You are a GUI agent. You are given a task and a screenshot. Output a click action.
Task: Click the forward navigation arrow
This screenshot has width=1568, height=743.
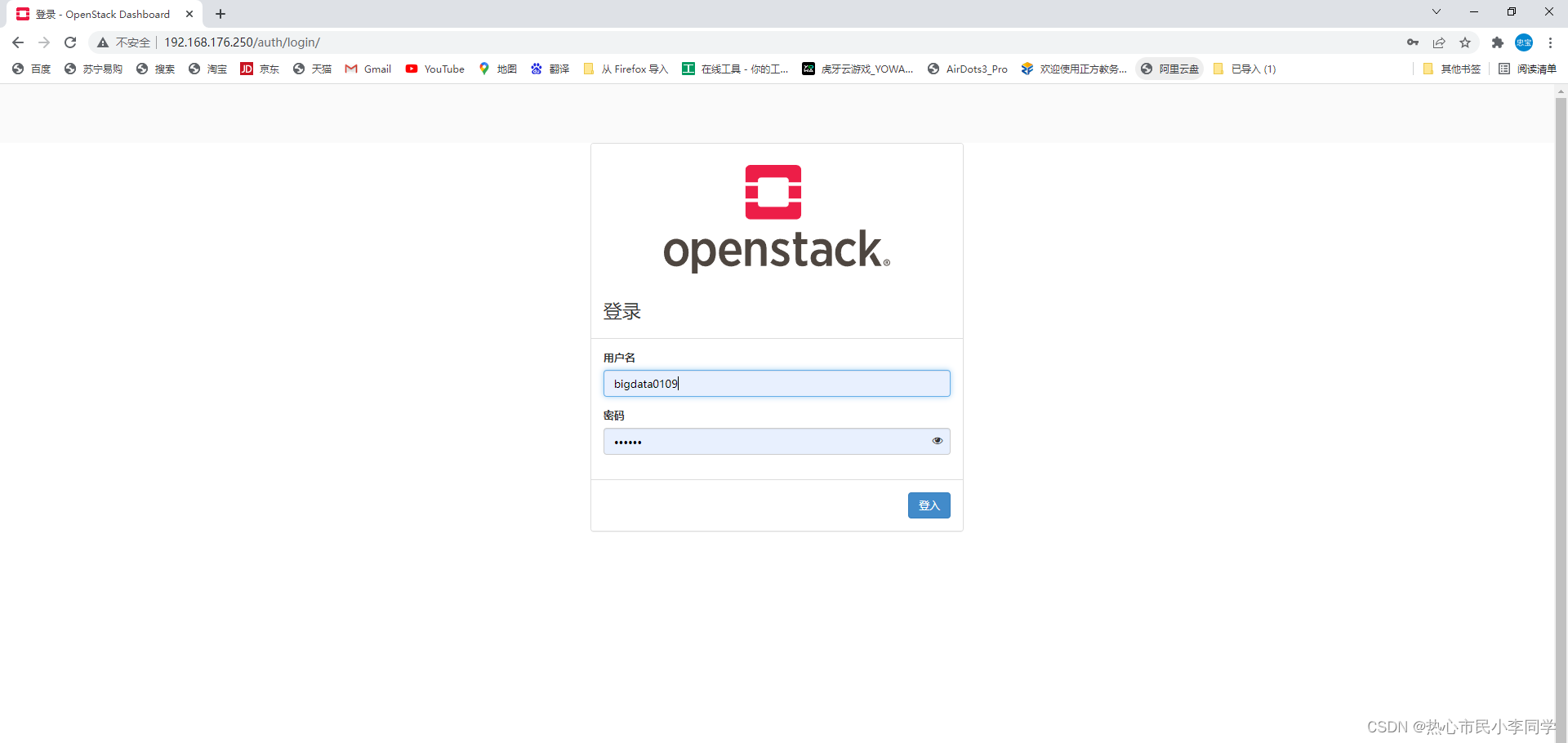44,42
